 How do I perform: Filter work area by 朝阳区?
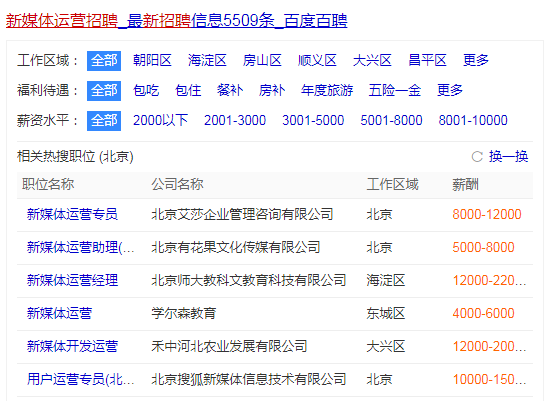152,61
